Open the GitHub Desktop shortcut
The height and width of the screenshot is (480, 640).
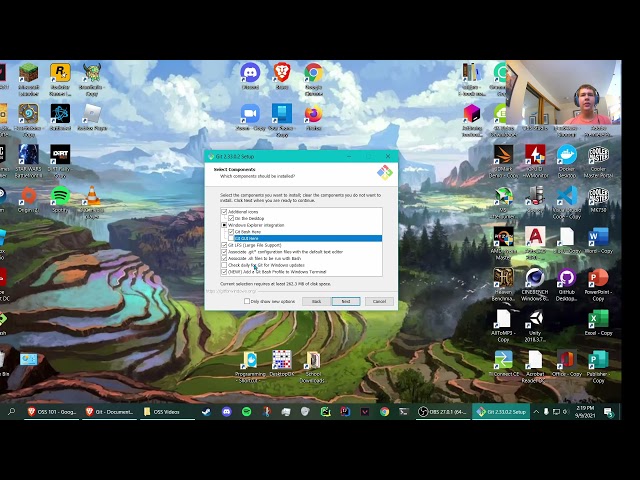567,284
